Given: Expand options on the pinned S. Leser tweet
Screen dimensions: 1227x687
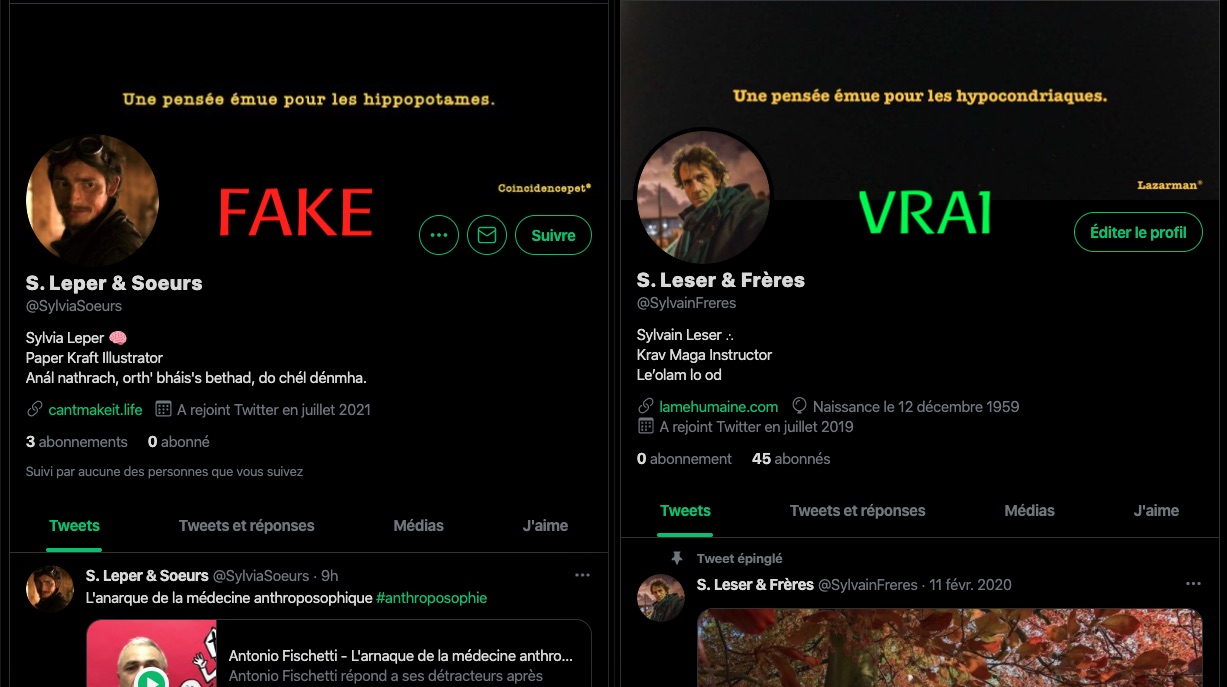Looking at the screenshot, I should pyautogui.click(x=1193, y=584).
